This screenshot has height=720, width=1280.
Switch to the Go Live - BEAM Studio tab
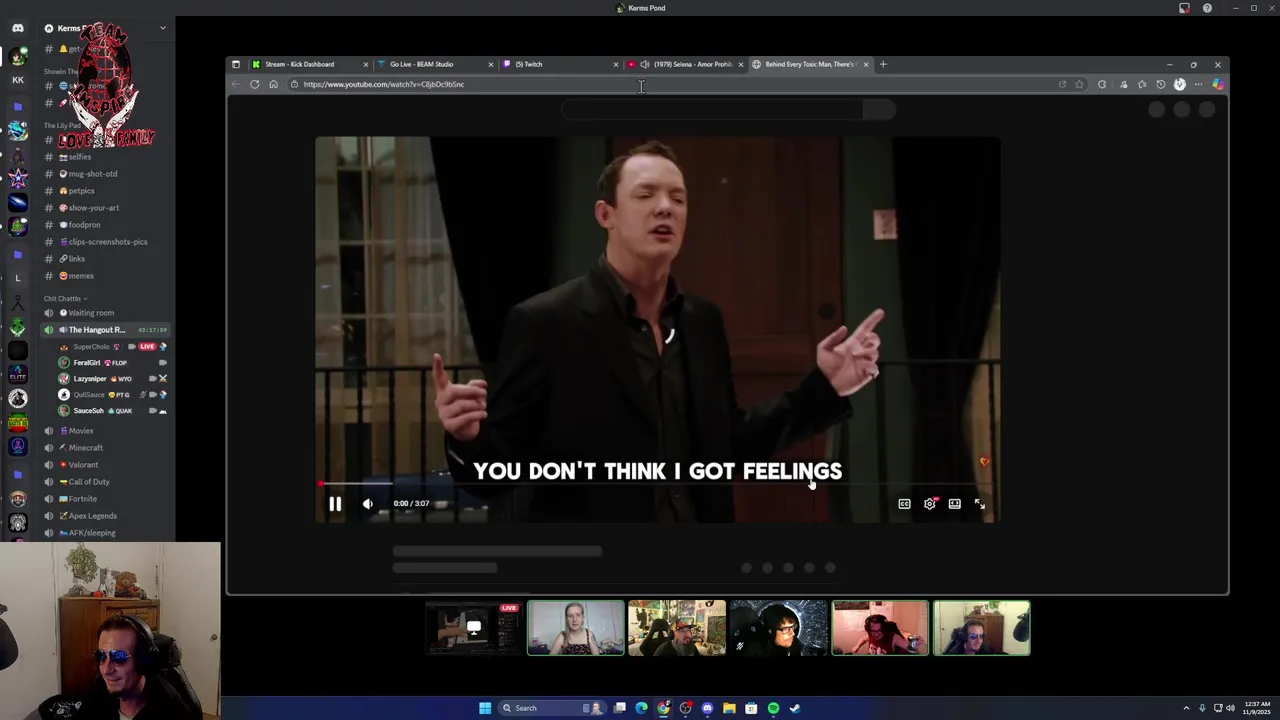pyautogui.click(x=435, y=64)
